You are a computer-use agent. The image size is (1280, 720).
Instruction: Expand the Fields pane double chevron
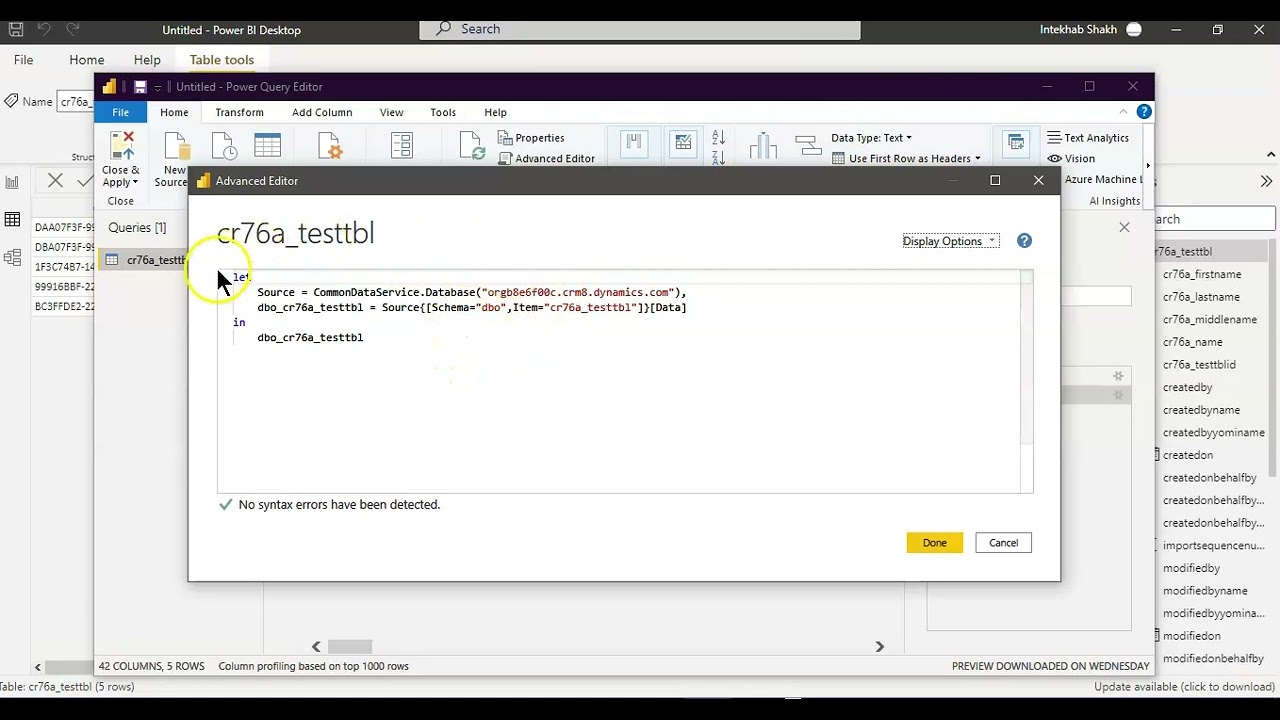click(x=1266, y=181)
